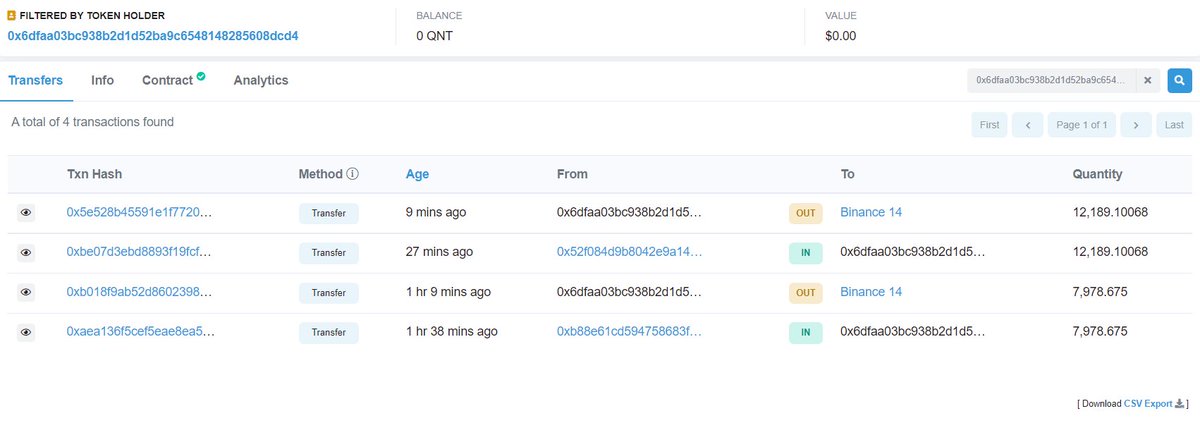Image resolution: width=1200 pixels, height=435 pixels.
Task: Click the Quantity column header
Action: (1097, 174)
